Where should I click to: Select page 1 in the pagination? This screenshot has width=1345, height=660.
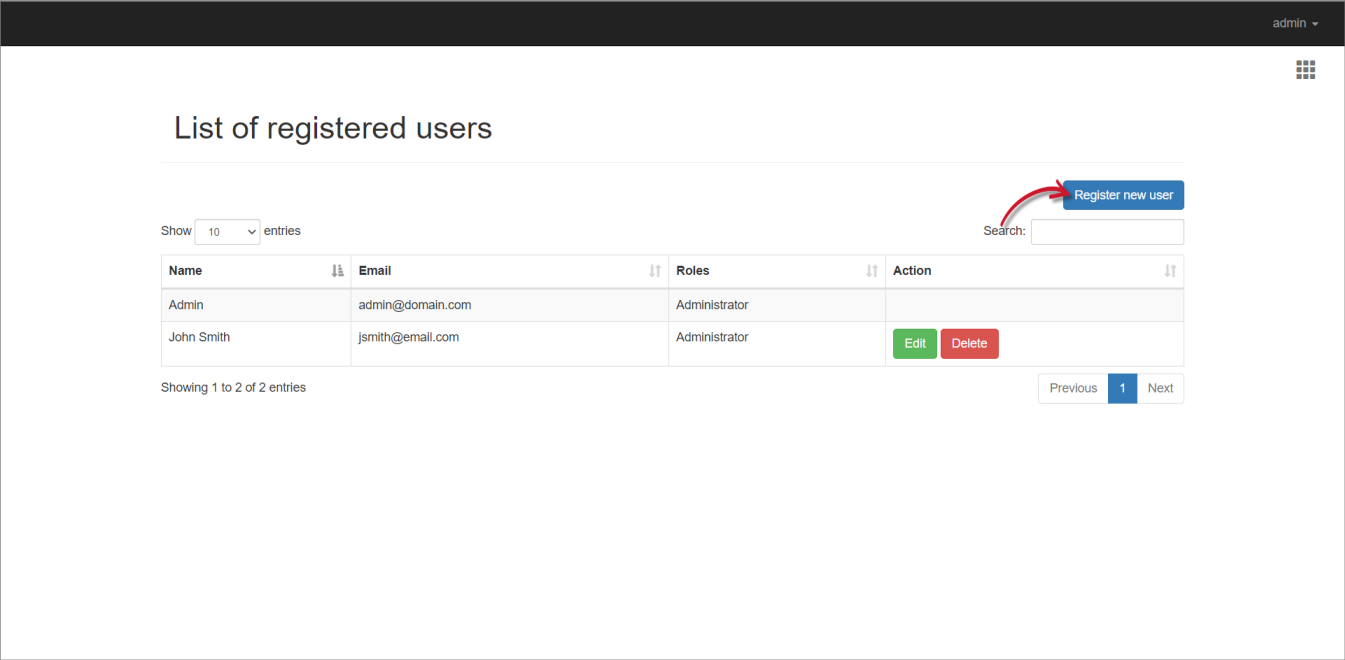1122,388
